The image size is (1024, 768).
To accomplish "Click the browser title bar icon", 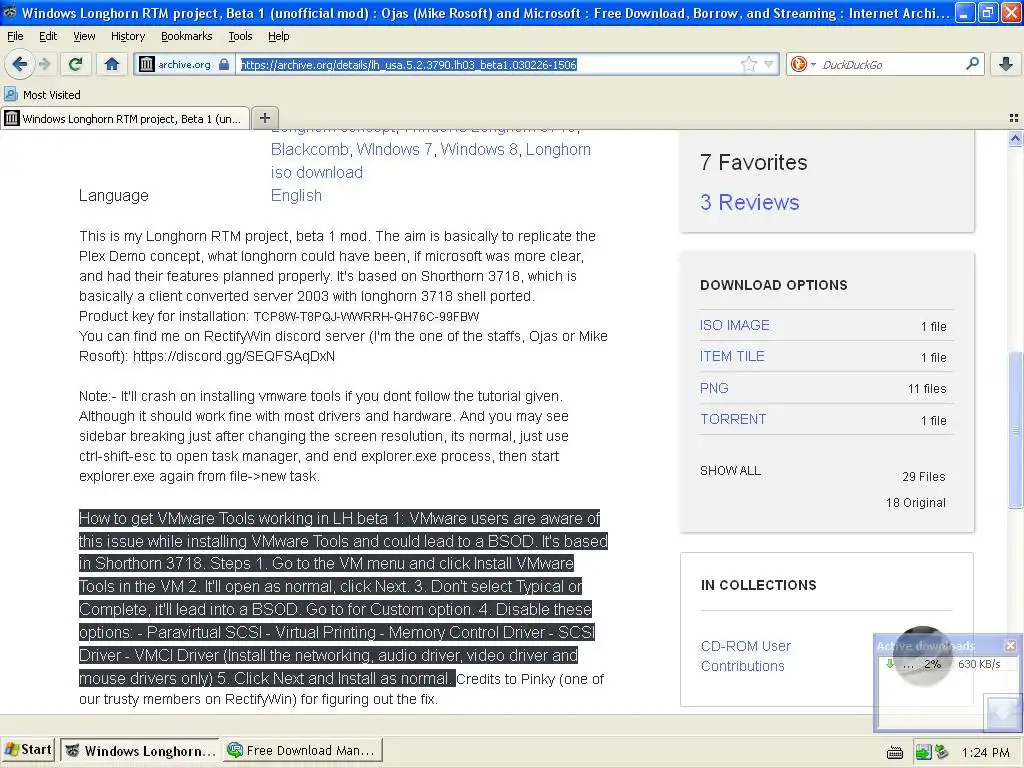I will coord(10,12).
